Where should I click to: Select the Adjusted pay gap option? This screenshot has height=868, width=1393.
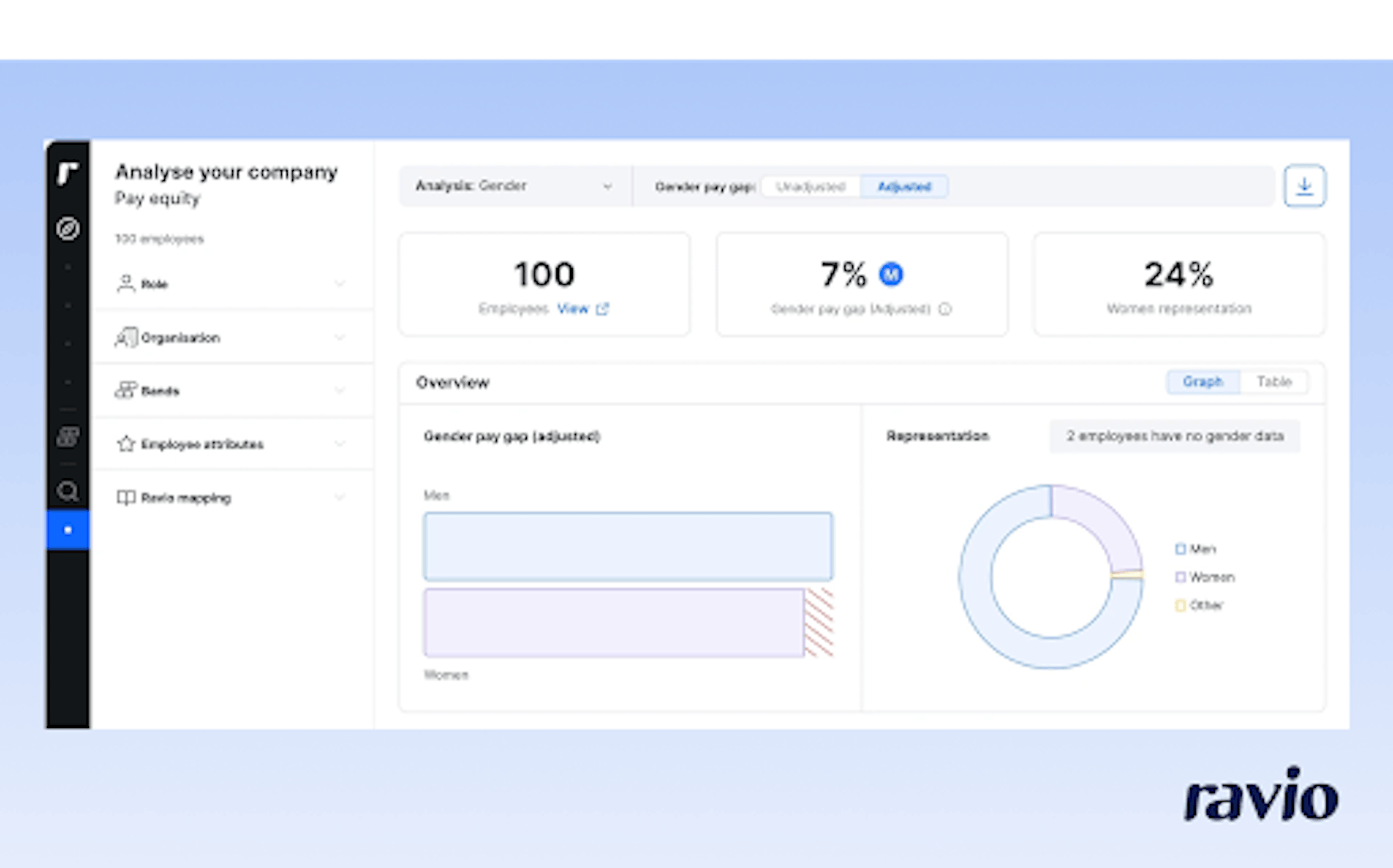(904, 186)
